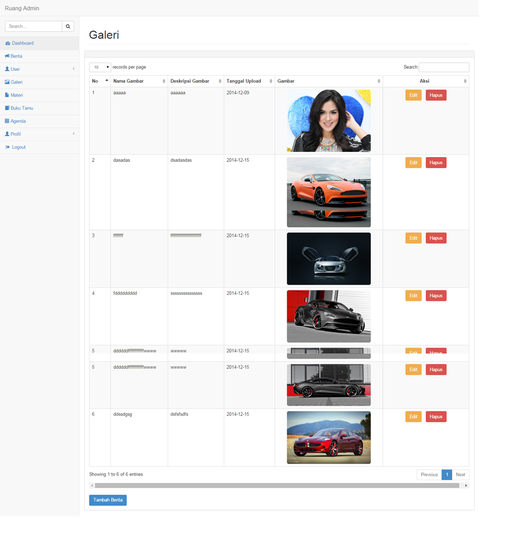The width and height of the screenshot is (532, 540).
Task: Sort by Deskripsi Gambar column arrows
Action: [x=220, y=81]
